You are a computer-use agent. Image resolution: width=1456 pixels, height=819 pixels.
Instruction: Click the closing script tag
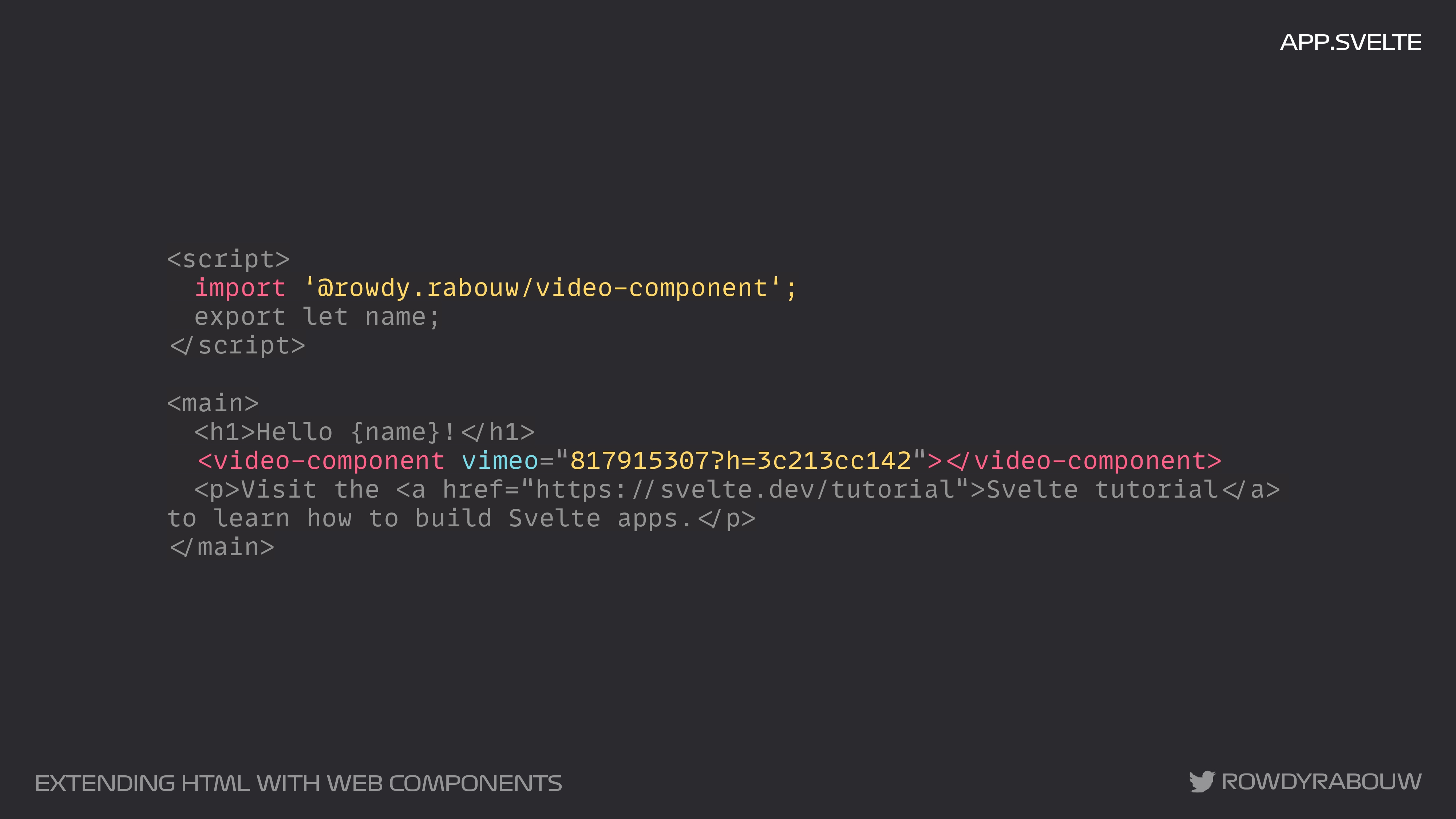pos(237,346)
